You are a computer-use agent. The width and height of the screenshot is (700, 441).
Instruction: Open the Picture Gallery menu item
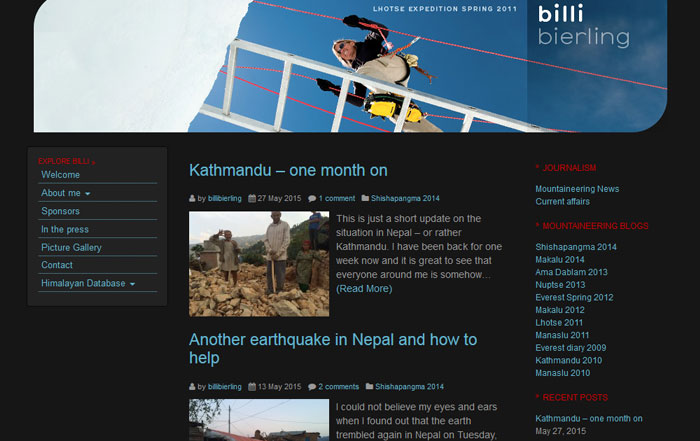click(71, 247)
